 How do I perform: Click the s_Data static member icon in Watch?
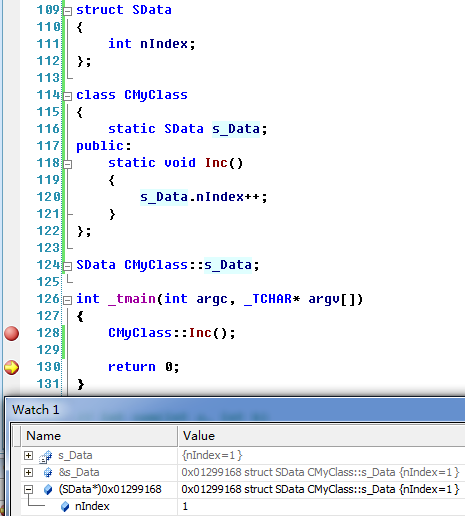tap(46, 456)
